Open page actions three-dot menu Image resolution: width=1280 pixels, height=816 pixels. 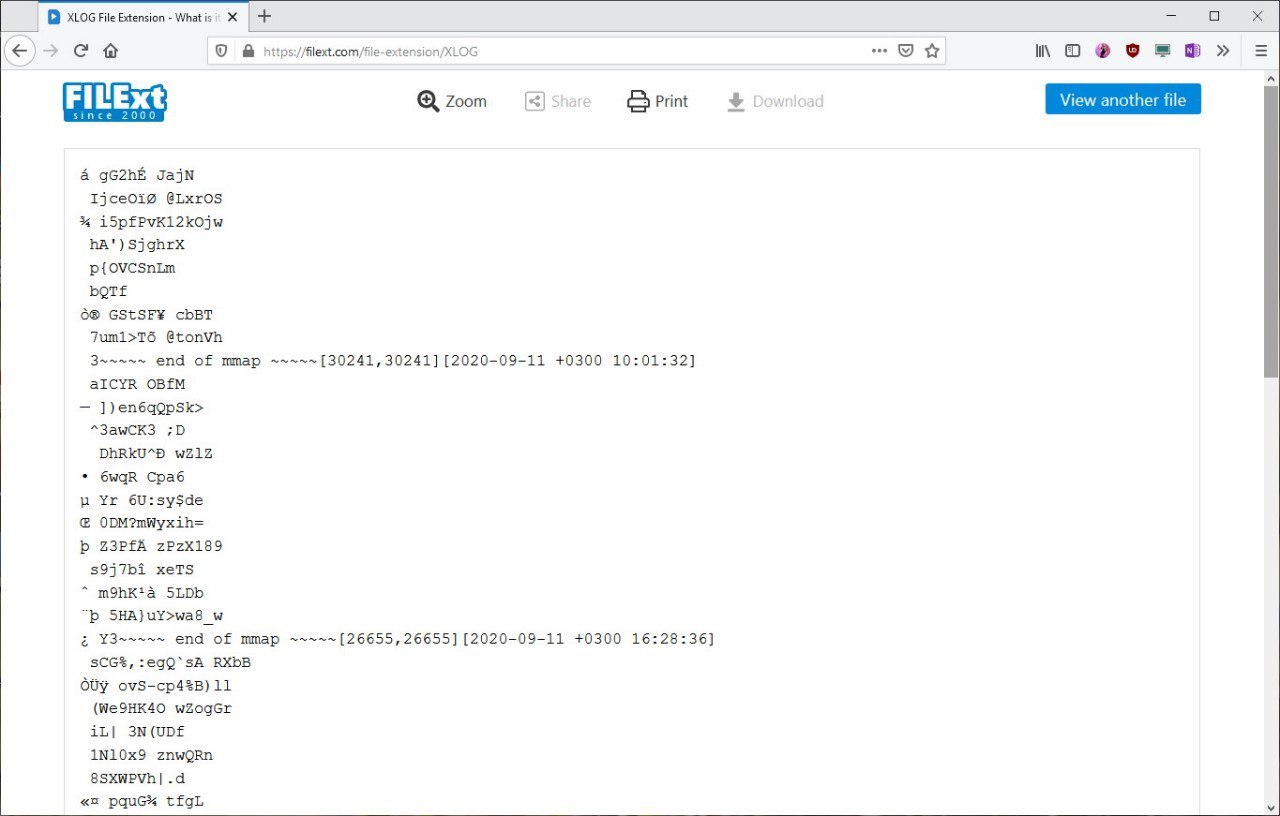(x=879, y=51)
